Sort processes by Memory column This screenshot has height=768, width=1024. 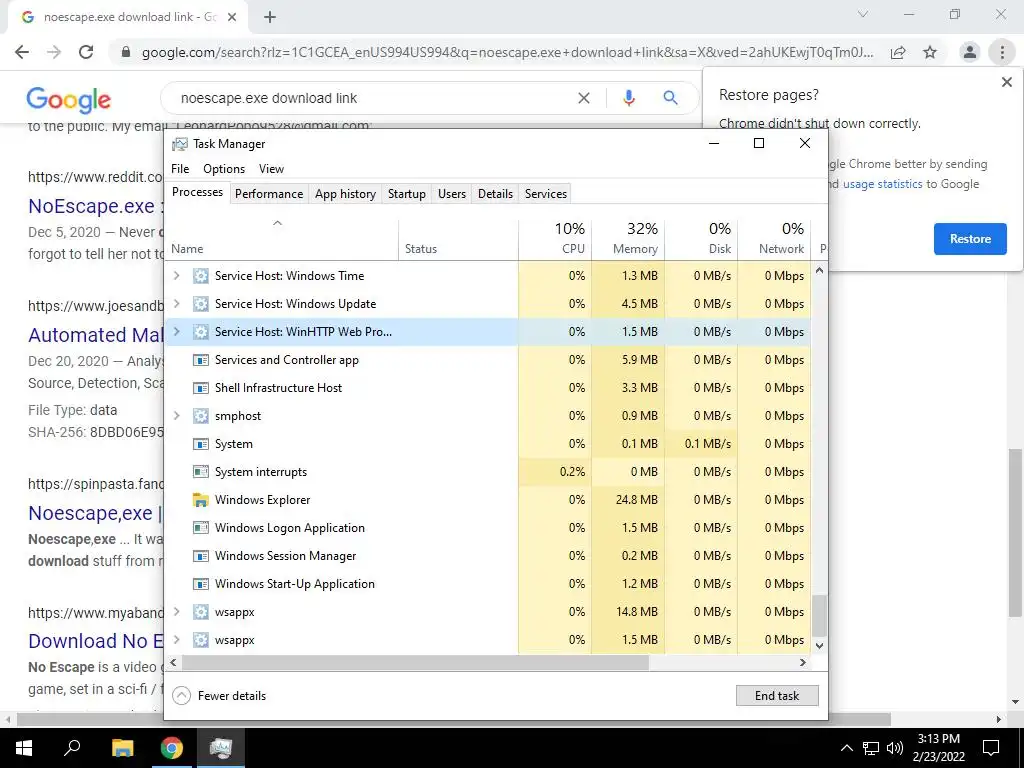point(628,239)
